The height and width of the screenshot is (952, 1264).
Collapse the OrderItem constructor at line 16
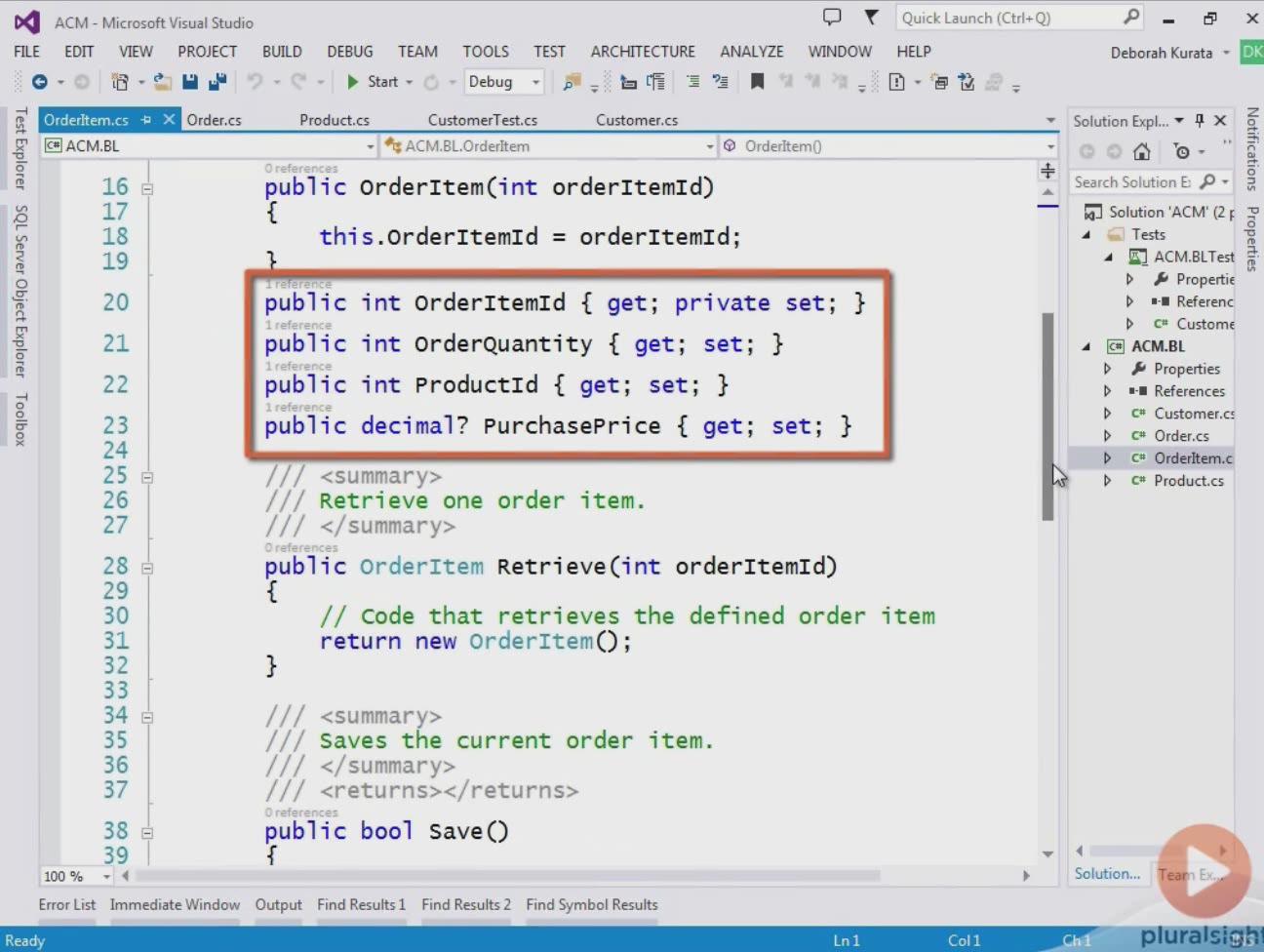pos(147,189)
